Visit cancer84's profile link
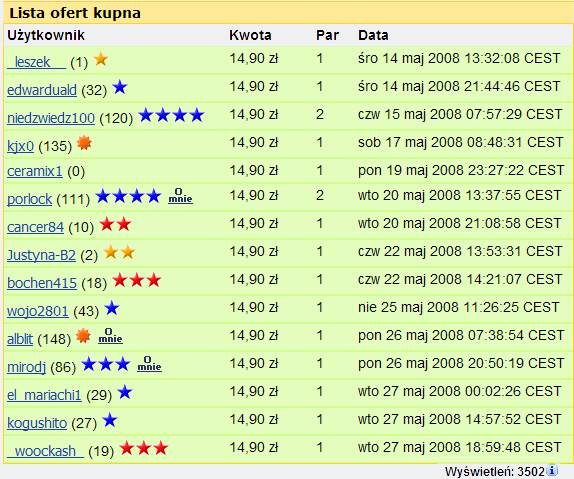Image resolution: width=574 pixels, height=479 pixels. [x=36, y=227]
